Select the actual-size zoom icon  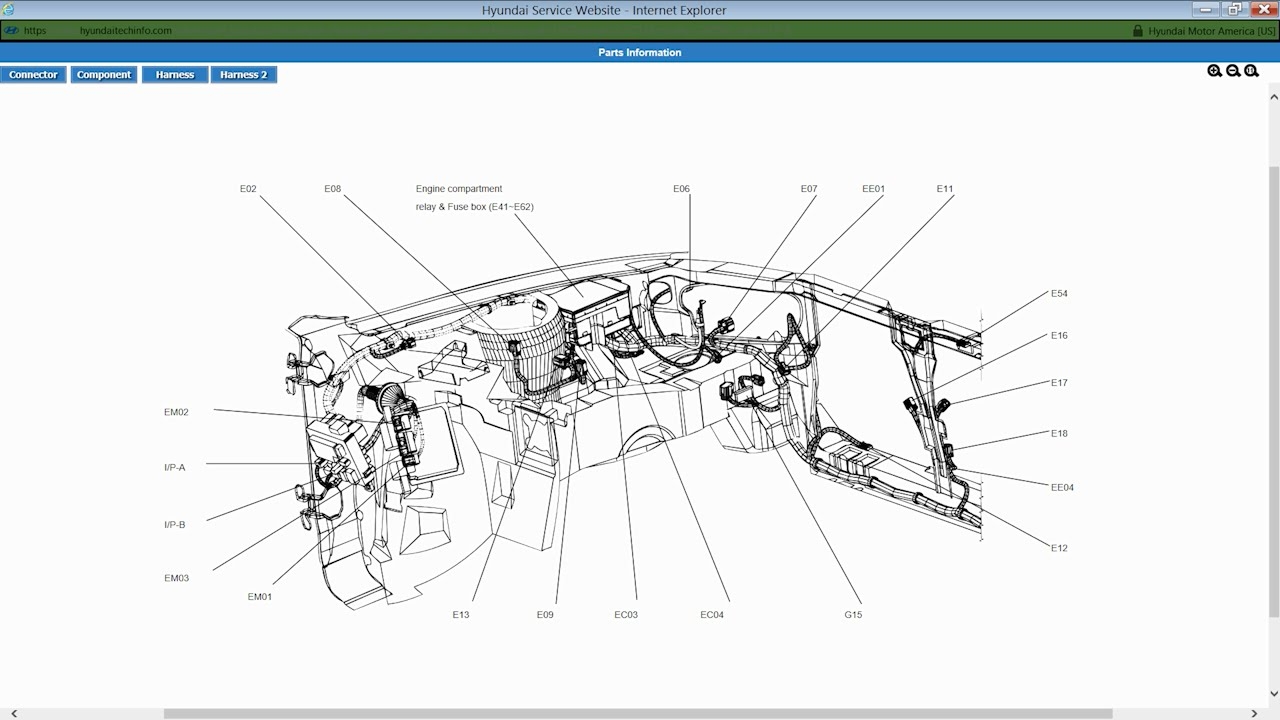click(1251, 70)
